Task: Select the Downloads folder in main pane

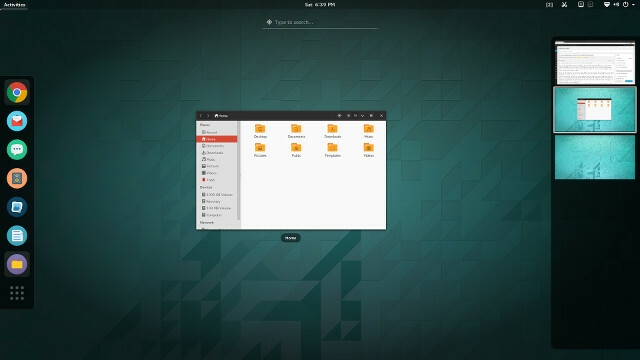Action: pyautogui.click(x=333, y=131)
